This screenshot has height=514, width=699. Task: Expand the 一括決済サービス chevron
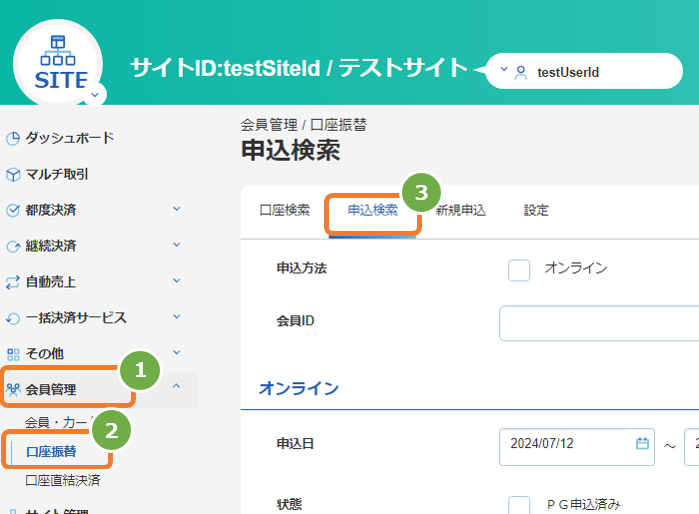[177, 317]
